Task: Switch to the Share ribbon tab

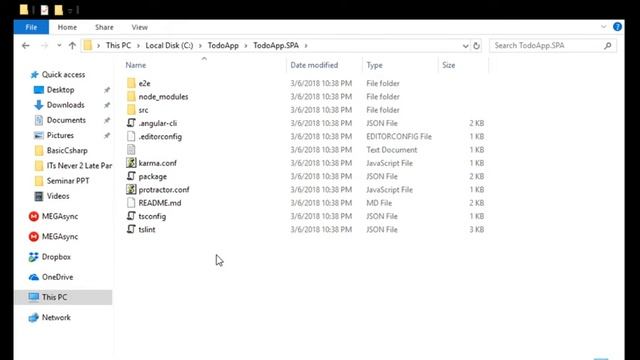Action: 104,27
